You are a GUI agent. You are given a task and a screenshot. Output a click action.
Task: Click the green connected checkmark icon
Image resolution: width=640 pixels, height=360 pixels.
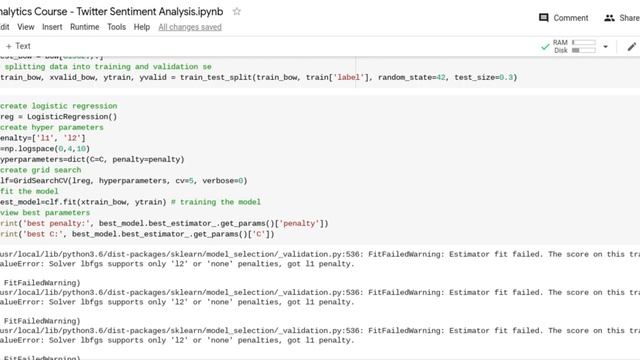[x=545, y=47]
